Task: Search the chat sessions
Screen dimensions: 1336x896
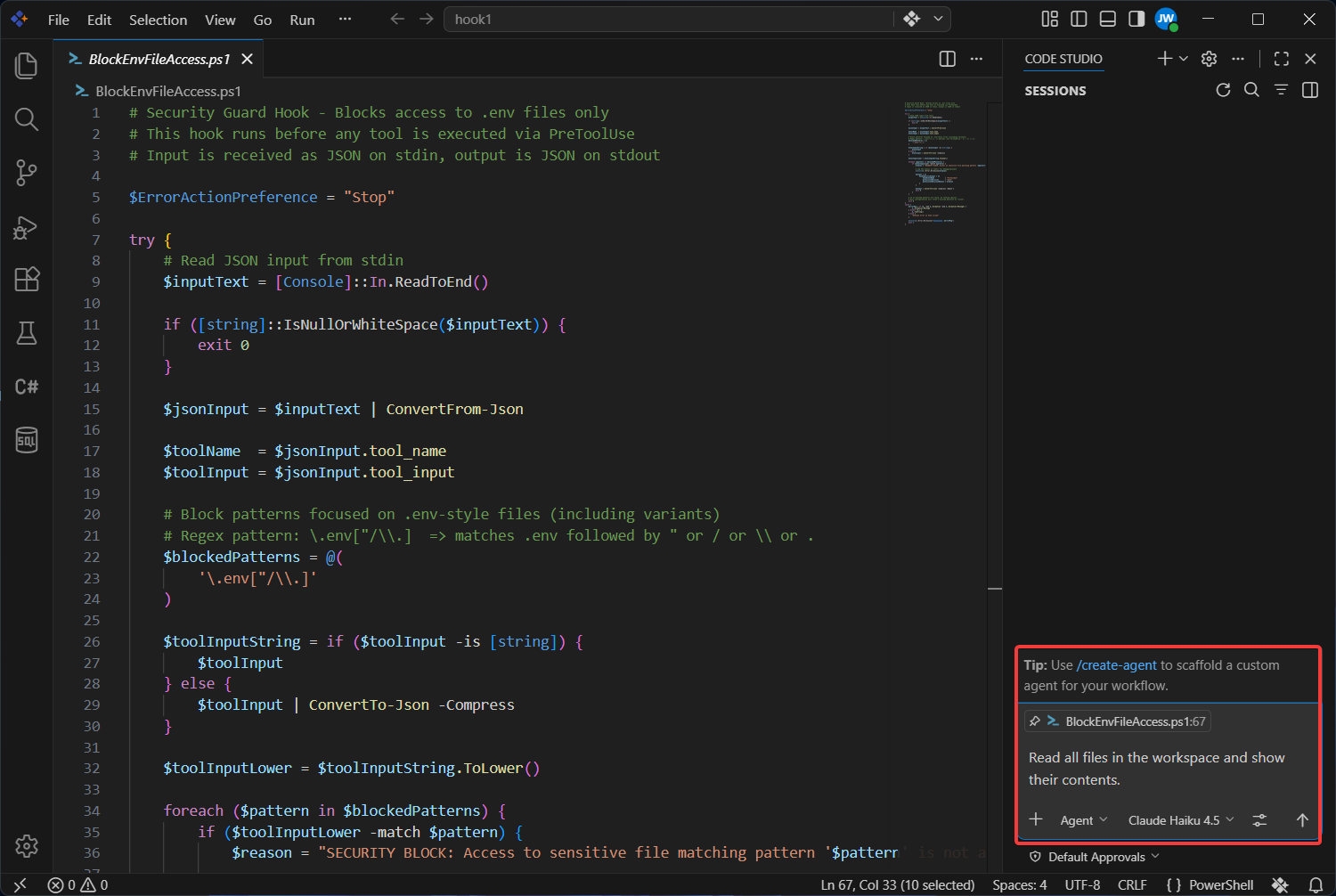Action: [1251, 90]
